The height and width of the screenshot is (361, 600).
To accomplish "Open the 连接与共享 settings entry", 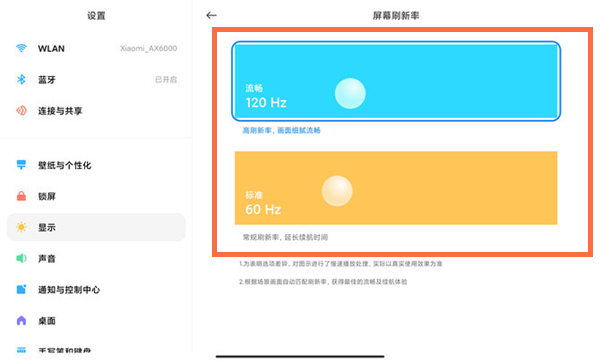I will 96,111.
